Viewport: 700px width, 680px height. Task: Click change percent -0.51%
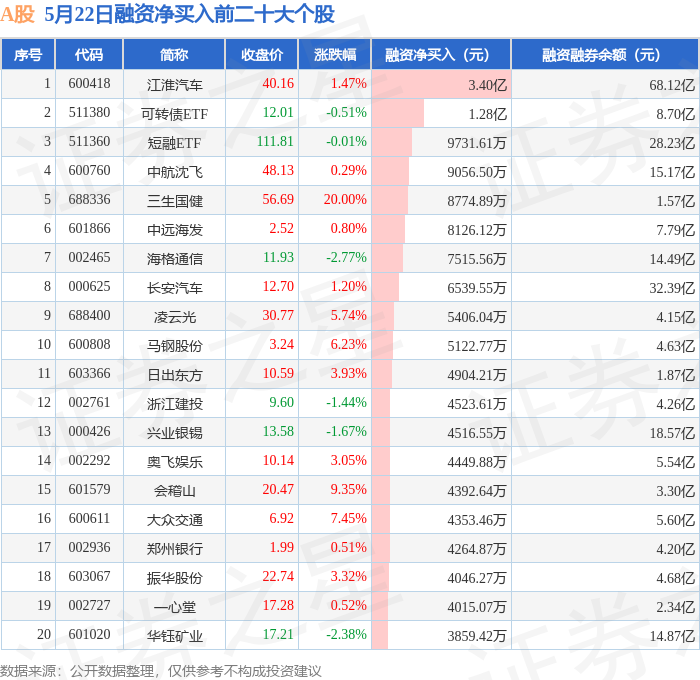coord(346,113)
